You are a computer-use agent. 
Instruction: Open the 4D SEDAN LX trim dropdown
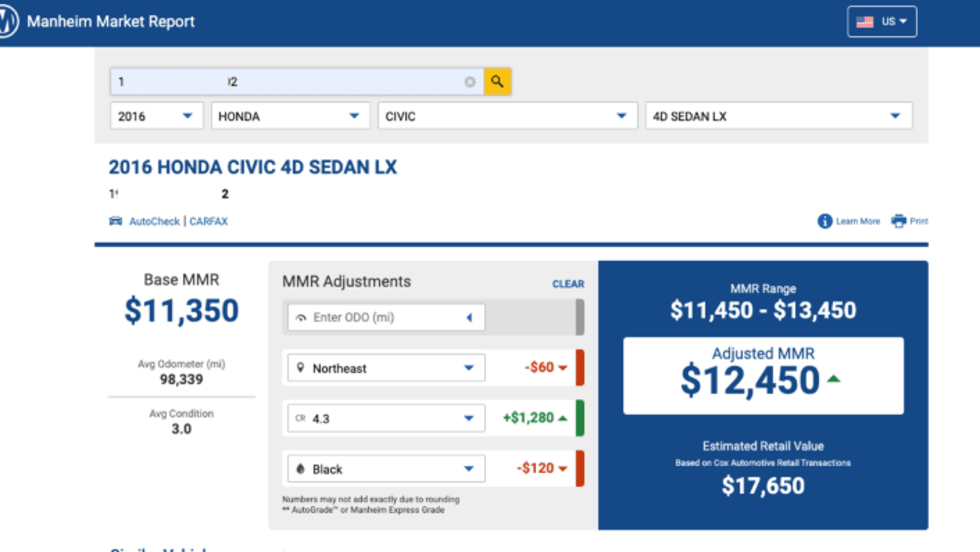pos(778,116)
